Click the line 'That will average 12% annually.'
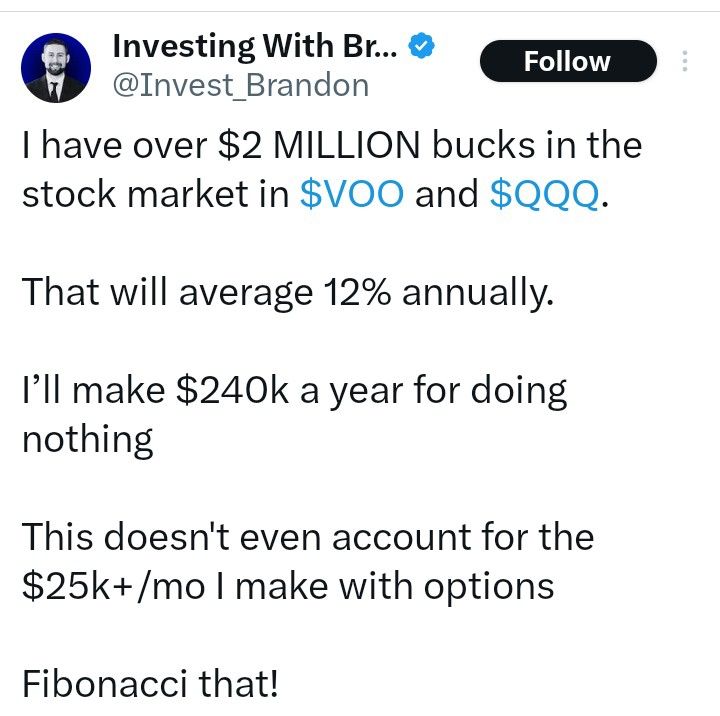The height and width of the screenshot is (716, 720). [288, 293]
